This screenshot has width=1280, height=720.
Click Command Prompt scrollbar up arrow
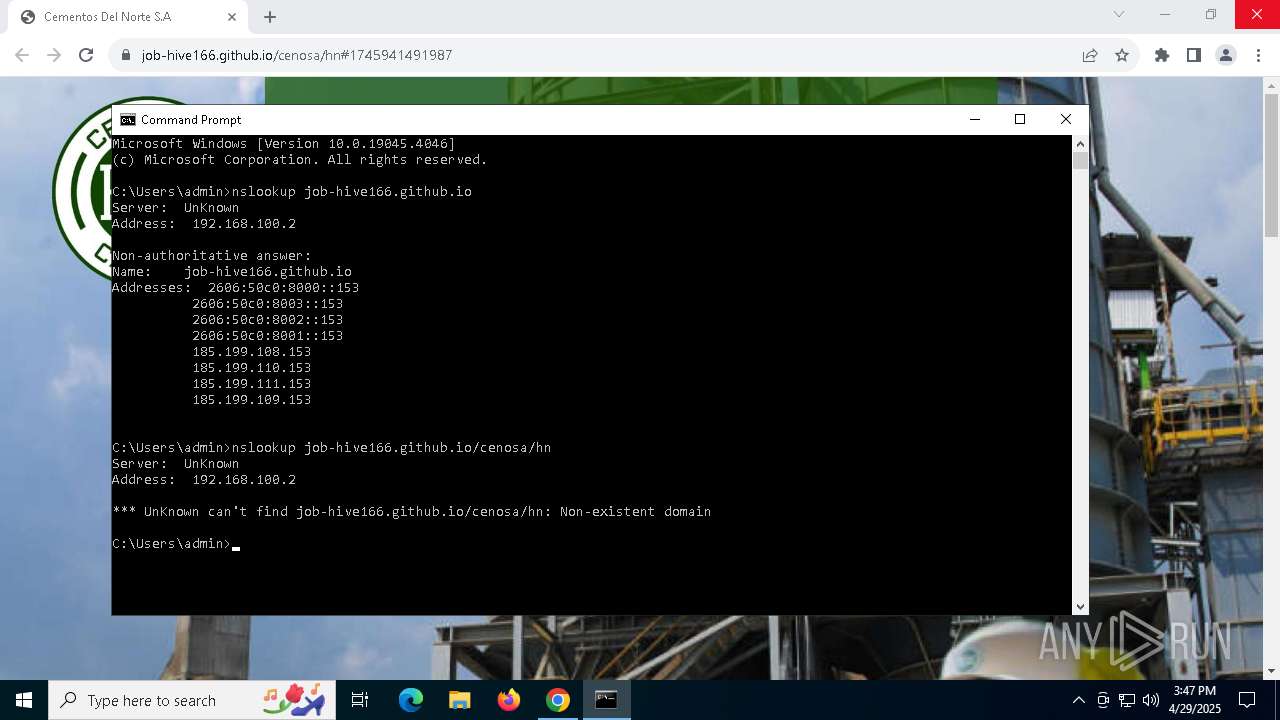click(1080, 144)
